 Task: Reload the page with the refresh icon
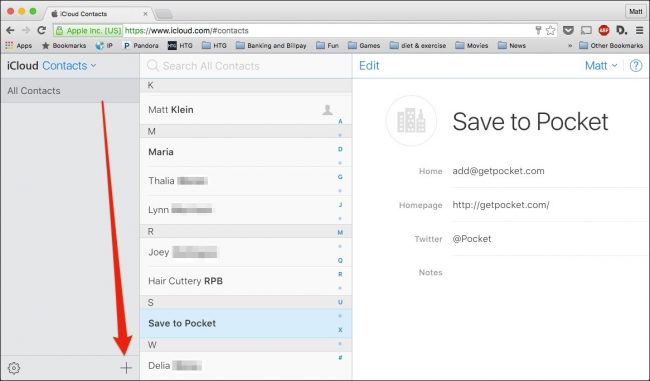41,30
